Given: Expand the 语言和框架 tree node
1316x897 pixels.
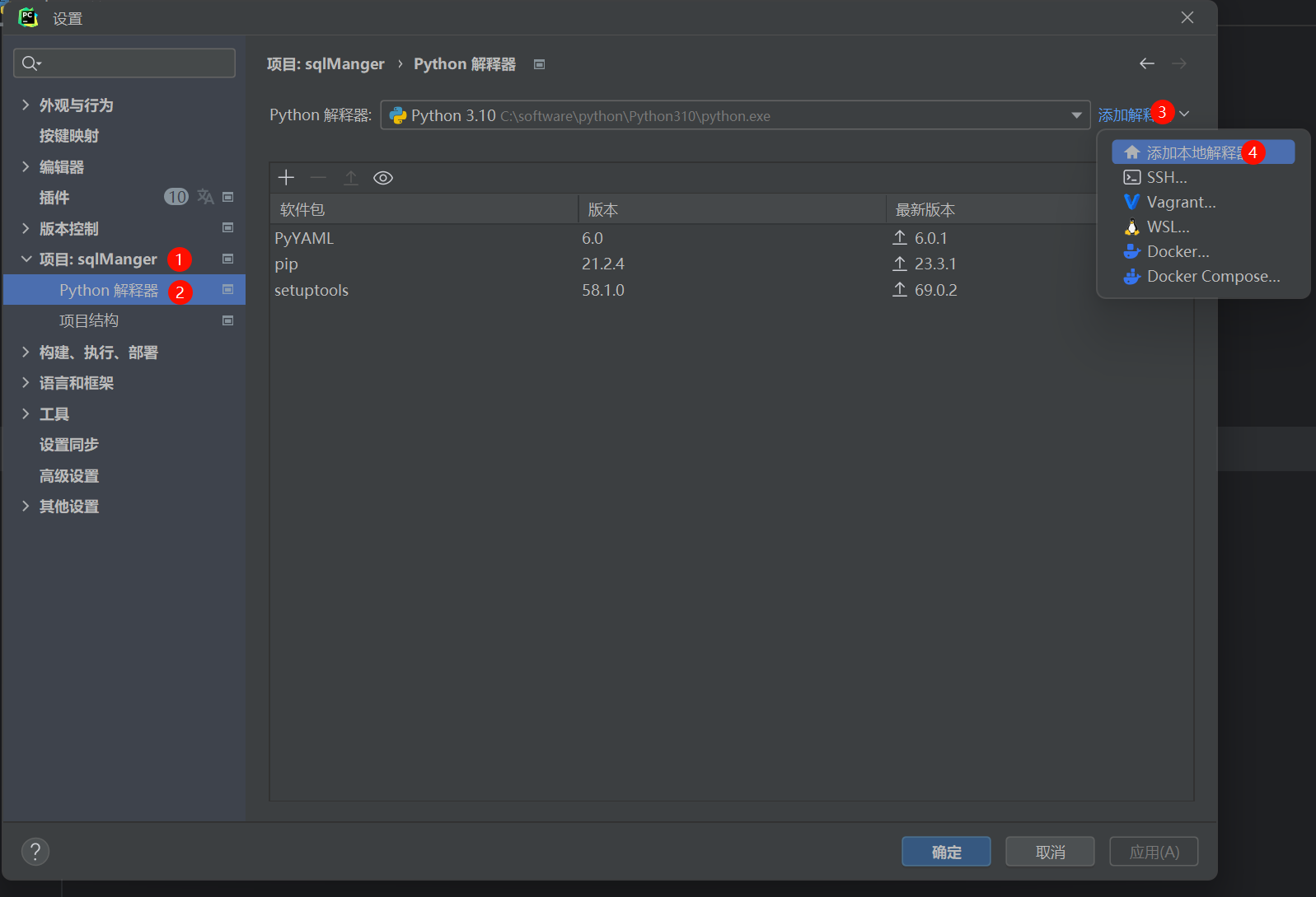Looking at the screenshot, I should click(26, 382).
